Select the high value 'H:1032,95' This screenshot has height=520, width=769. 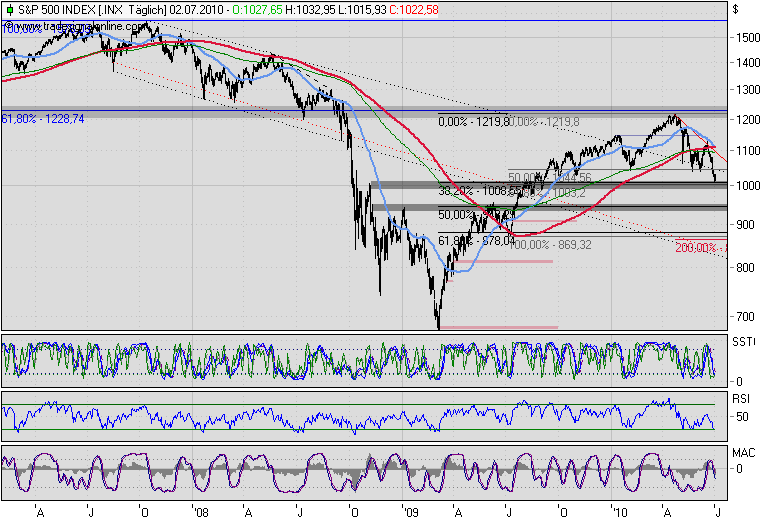[x=310, y=10]
